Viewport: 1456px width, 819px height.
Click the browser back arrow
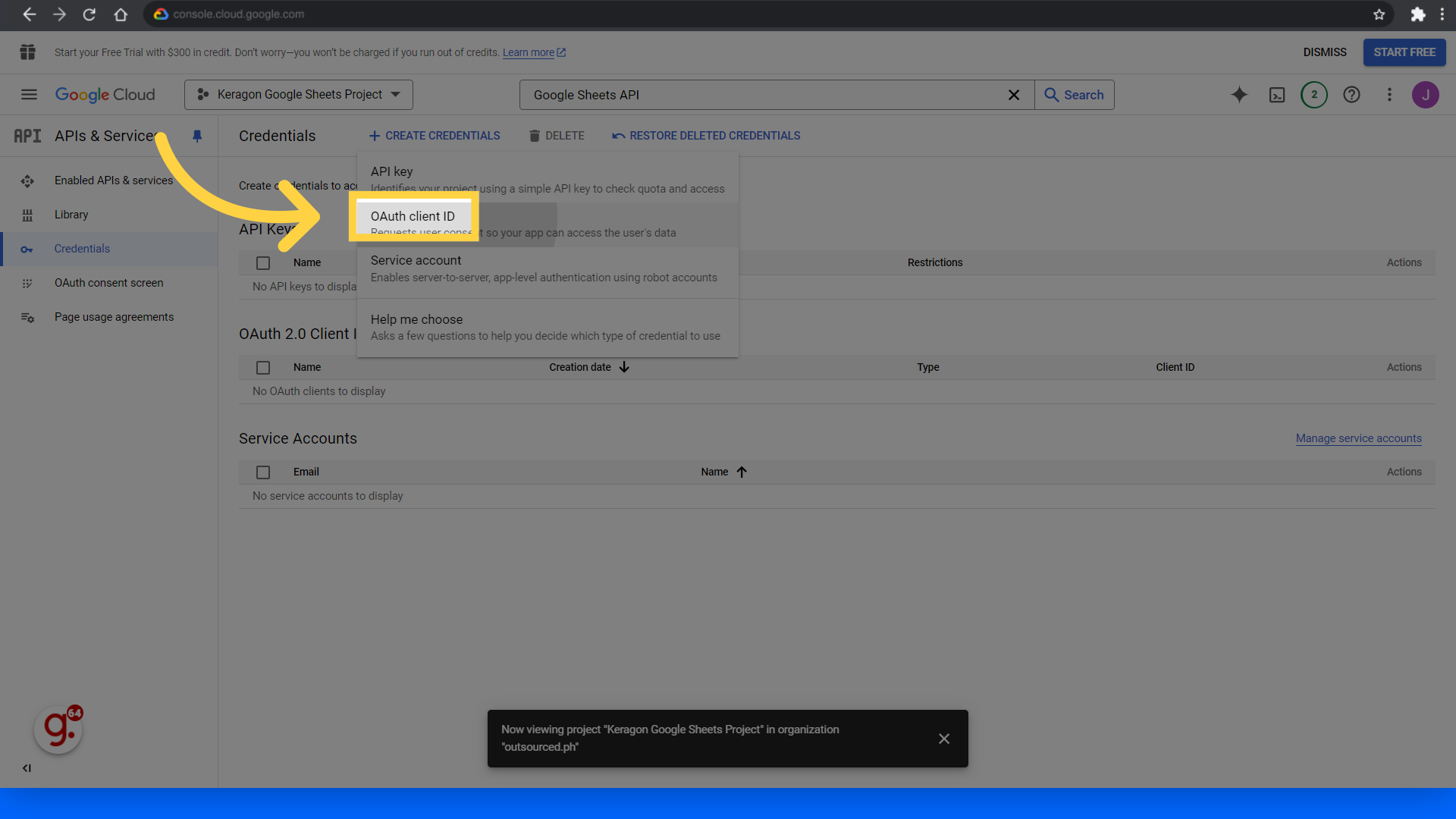29,14
